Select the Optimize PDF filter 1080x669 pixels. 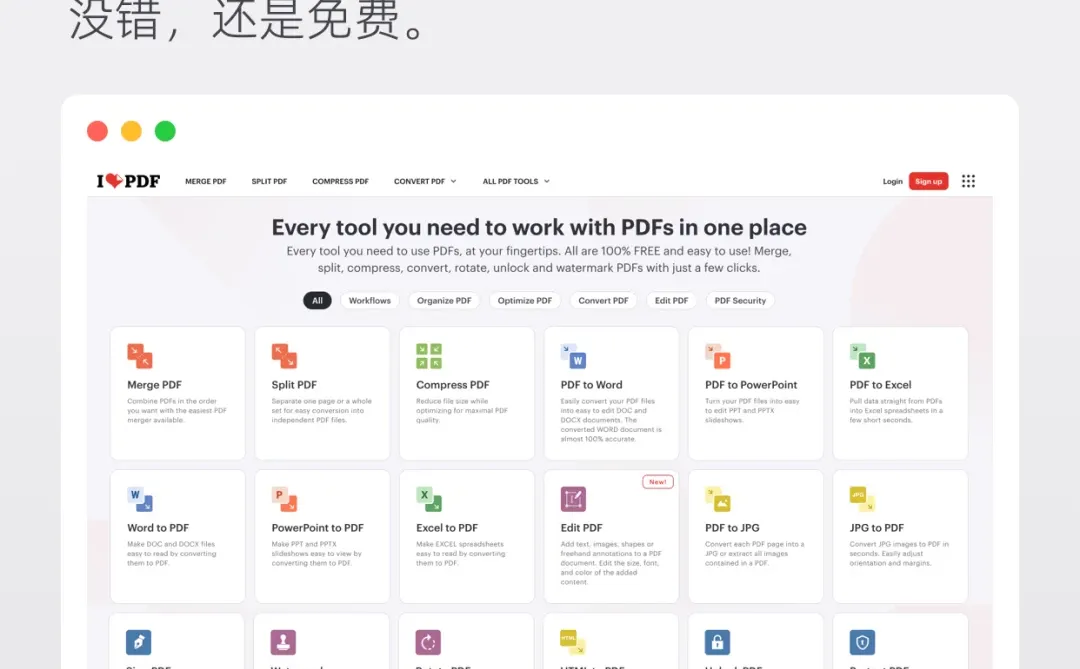pos(525,300)
